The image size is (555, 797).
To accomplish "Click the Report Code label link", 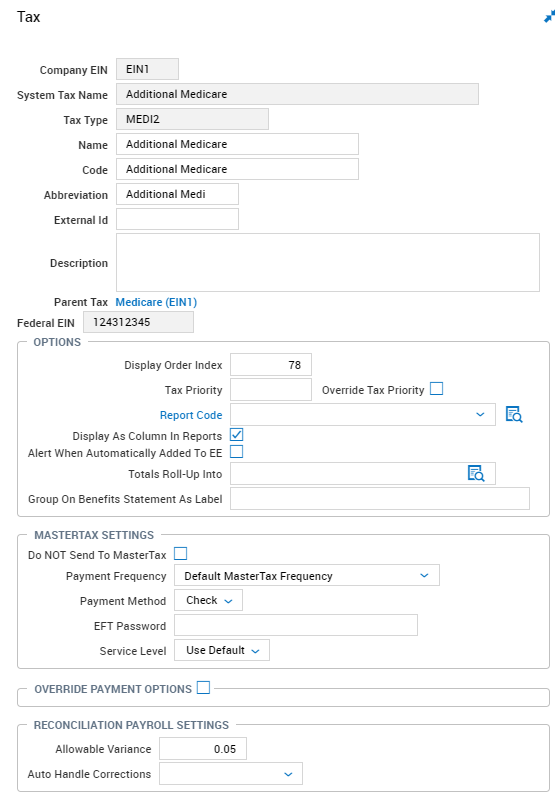I will (x=191, y=415).
